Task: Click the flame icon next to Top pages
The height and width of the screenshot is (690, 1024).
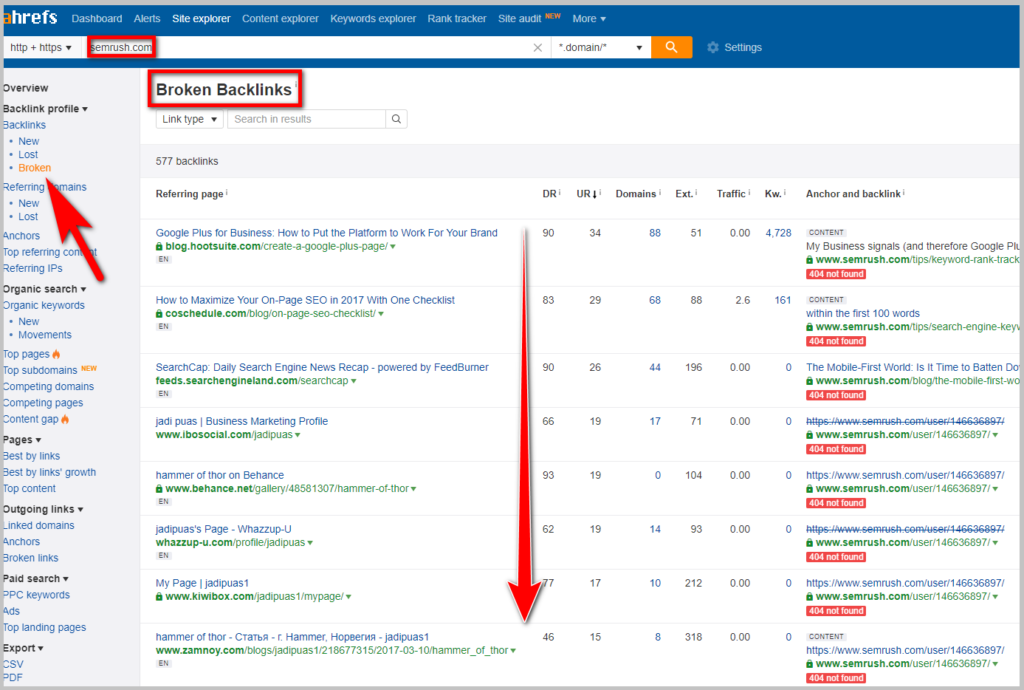Action: [56, 354]
